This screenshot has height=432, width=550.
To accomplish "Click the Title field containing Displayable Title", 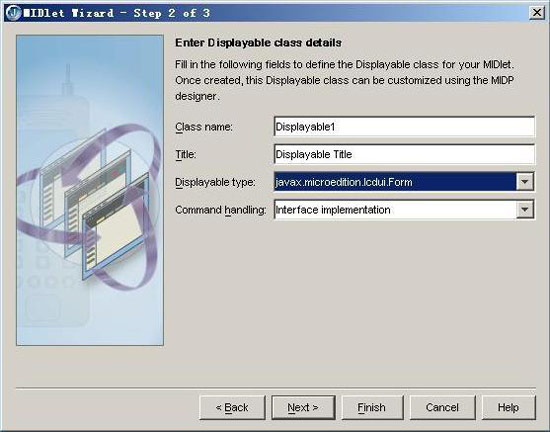I will tap(404, 154).
